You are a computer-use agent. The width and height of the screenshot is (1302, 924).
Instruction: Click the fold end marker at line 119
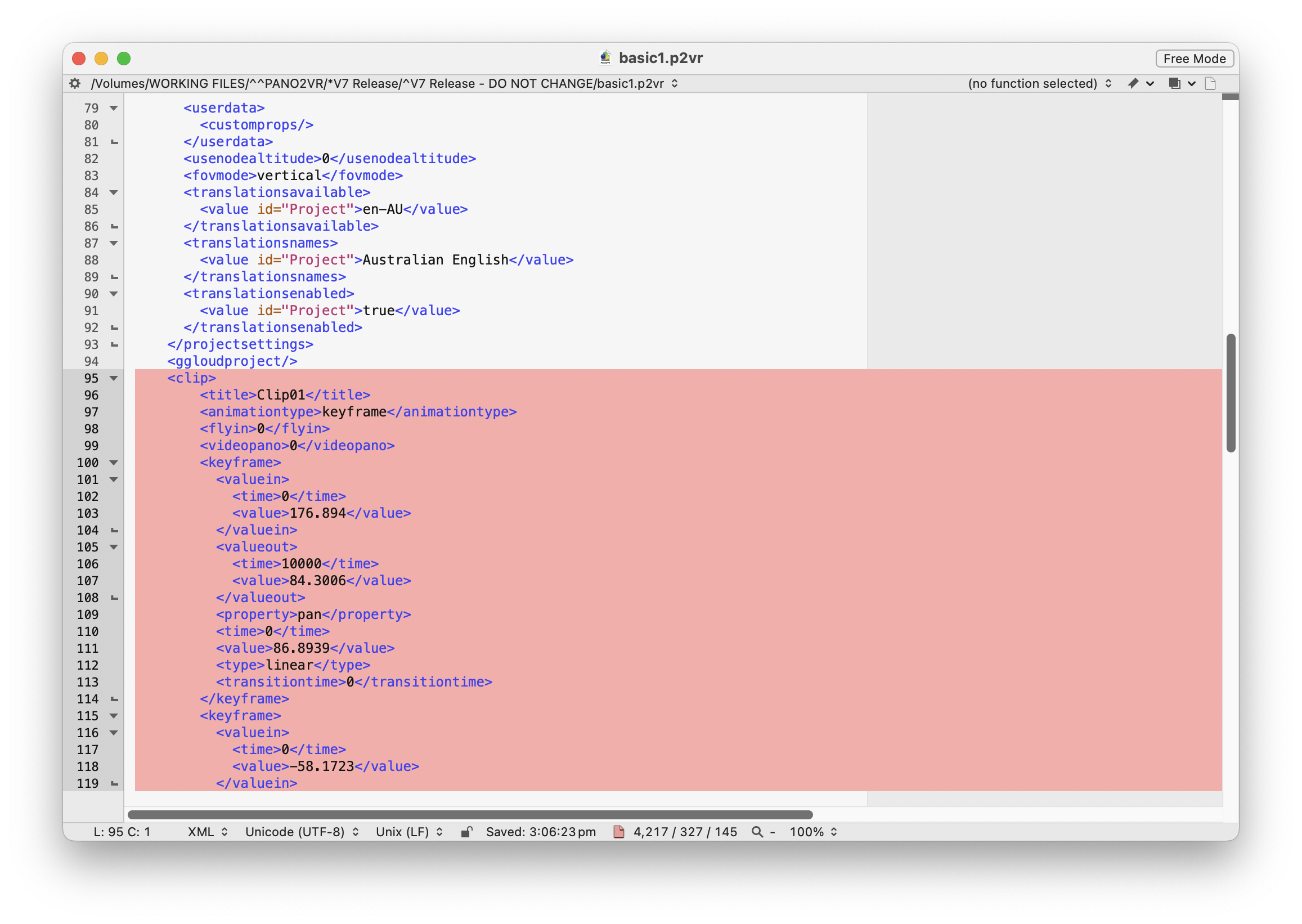pyautogui.click(x=114, y=784)
